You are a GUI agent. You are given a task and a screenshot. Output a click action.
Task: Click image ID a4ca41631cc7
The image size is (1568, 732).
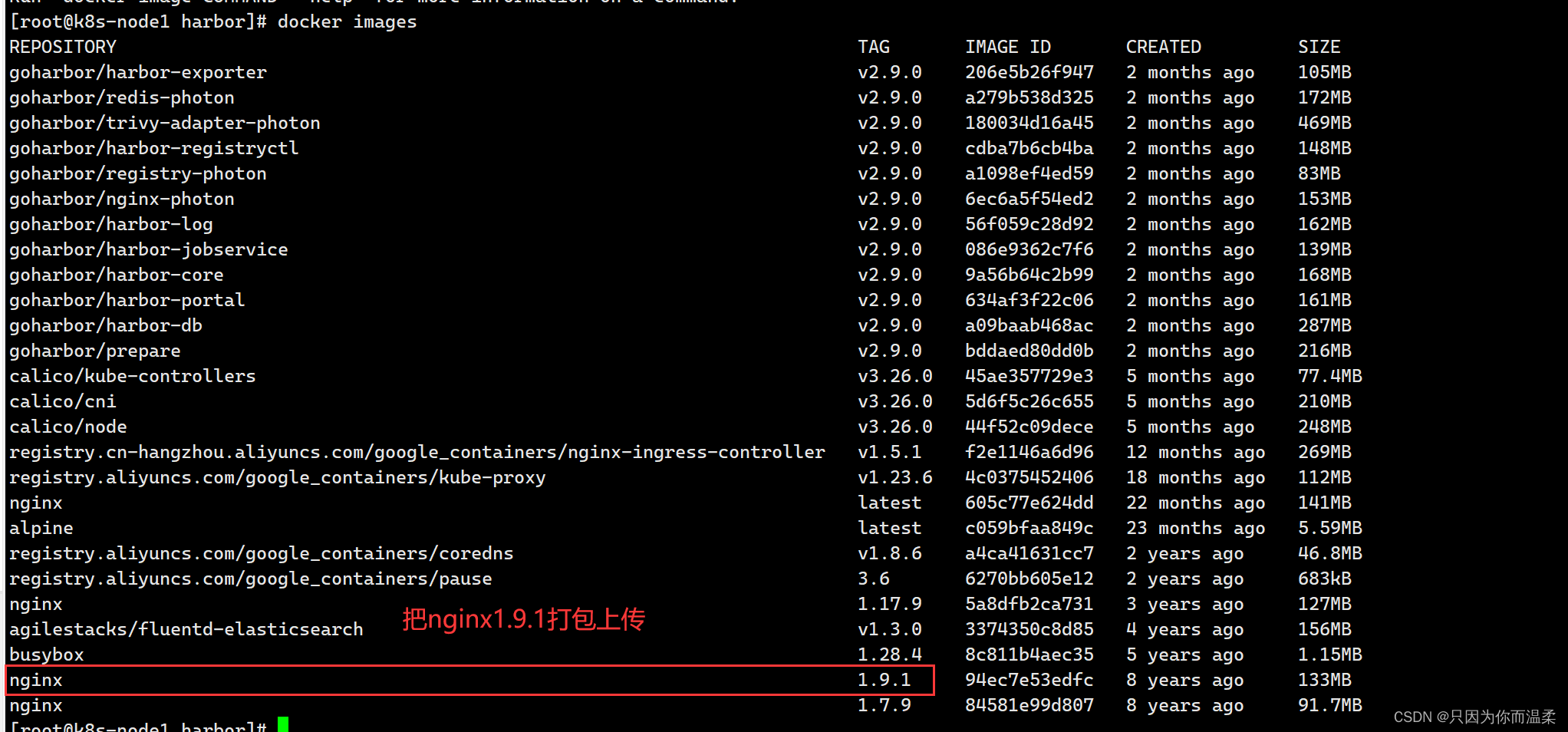point(1029,554)
